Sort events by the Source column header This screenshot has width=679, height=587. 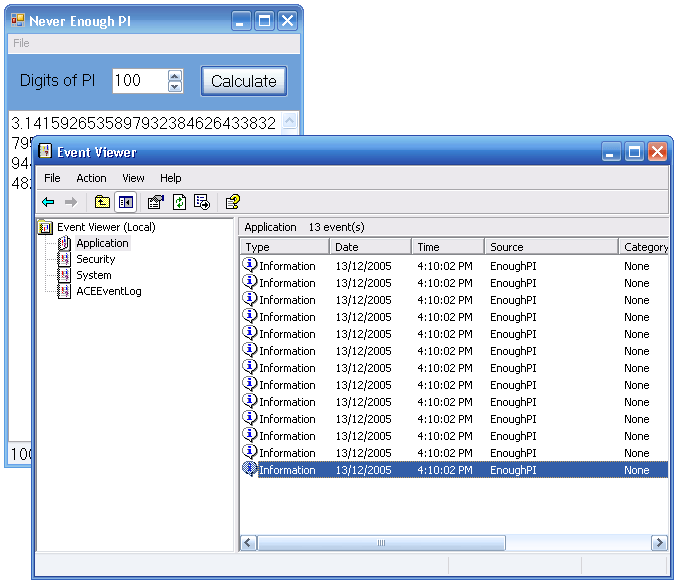click(550, 247)
